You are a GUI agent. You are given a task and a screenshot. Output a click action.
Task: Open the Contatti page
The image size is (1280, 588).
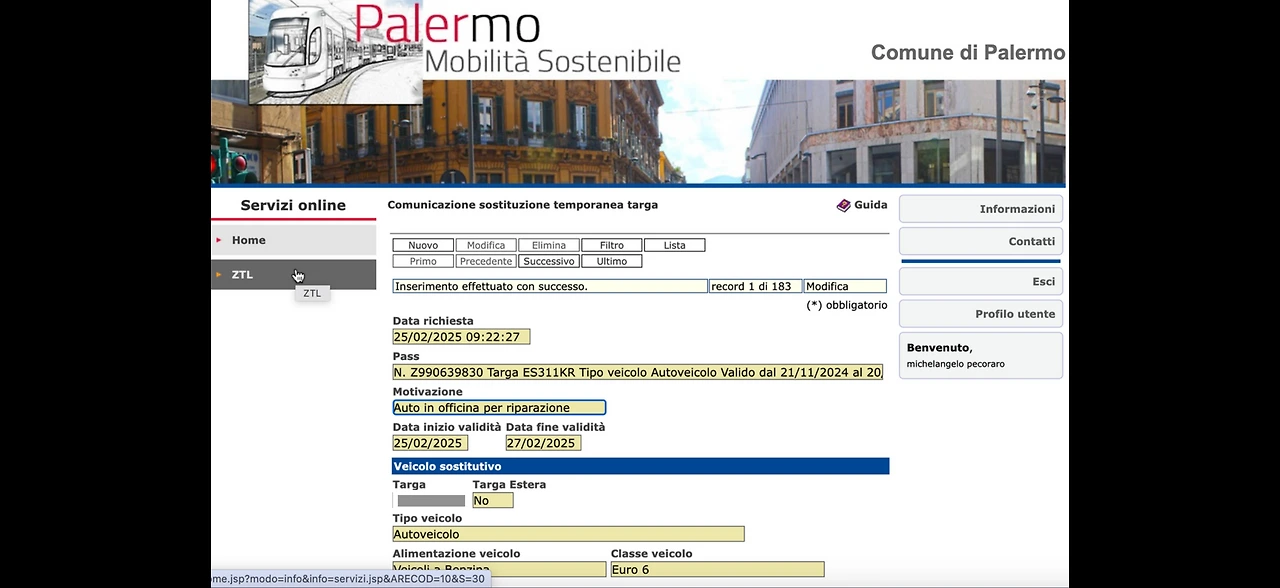pyautogui.click(x=981, y=241)
